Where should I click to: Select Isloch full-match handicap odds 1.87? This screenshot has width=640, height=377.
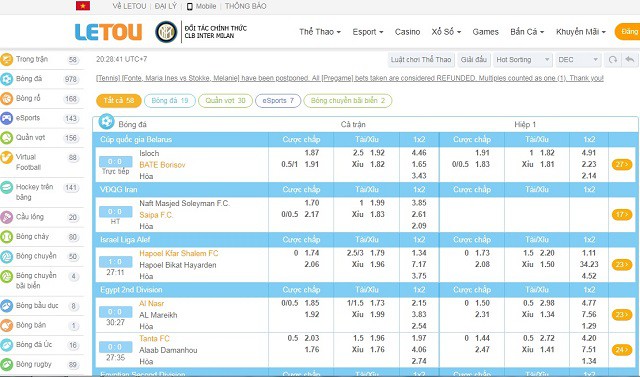pos(311,153)
